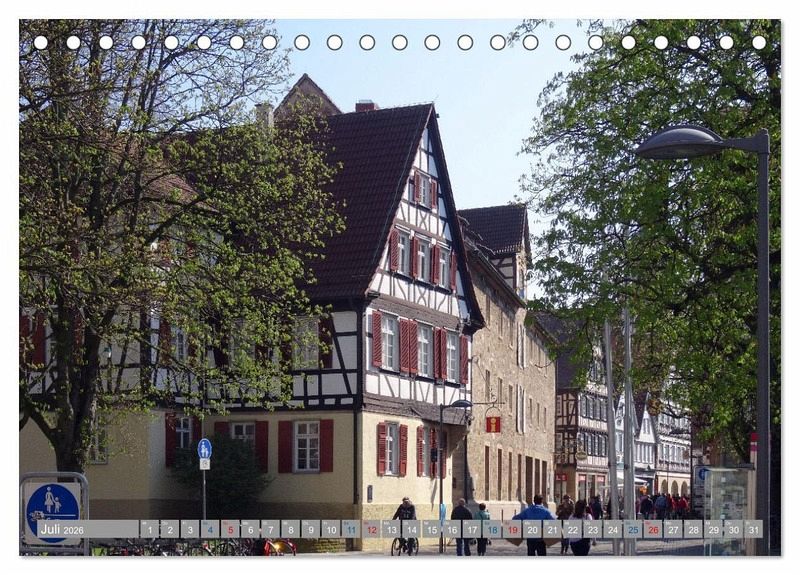This screenshot has height=575, width=800.
Task: Select red Sunday day 12 cell
Action: 371,529
